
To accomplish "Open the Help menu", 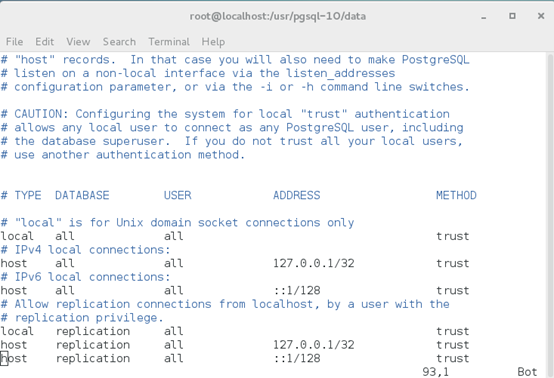I will (213, 42).
